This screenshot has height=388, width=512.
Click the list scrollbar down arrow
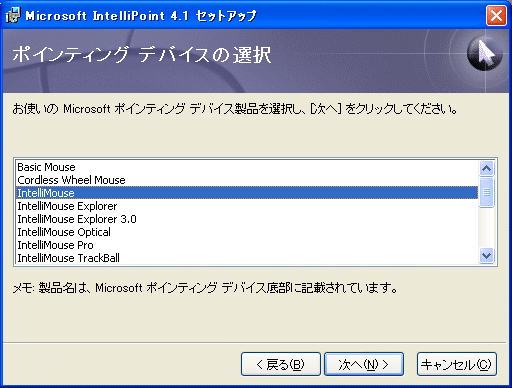tap(486, 256)
